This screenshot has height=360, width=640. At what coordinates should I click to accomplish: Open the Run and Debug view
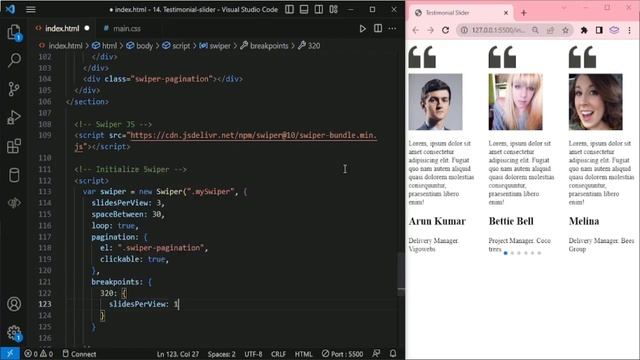[x=14, y=118]
